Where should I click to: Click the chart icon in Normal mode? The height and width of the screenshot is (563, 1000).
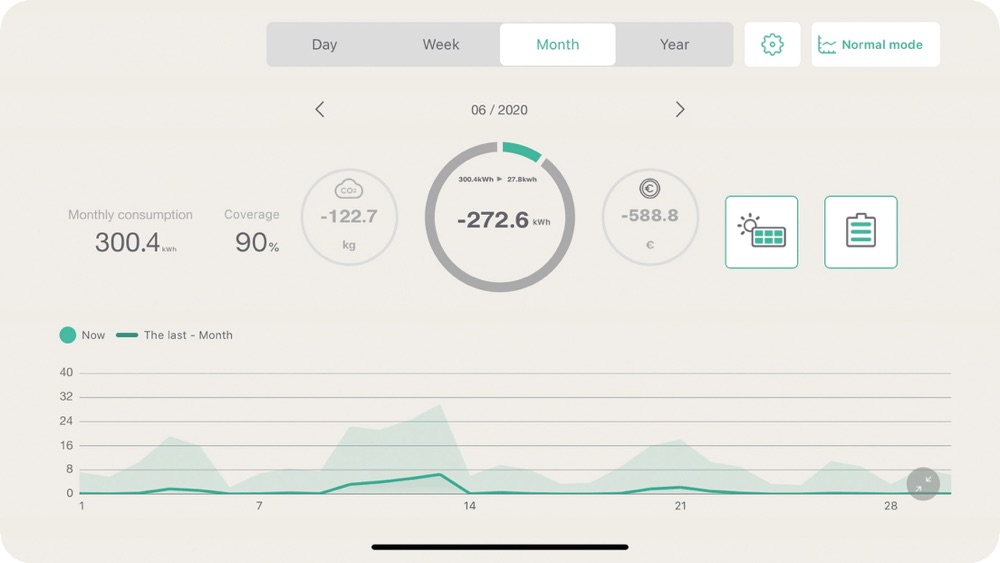click(x=827, y=45)
